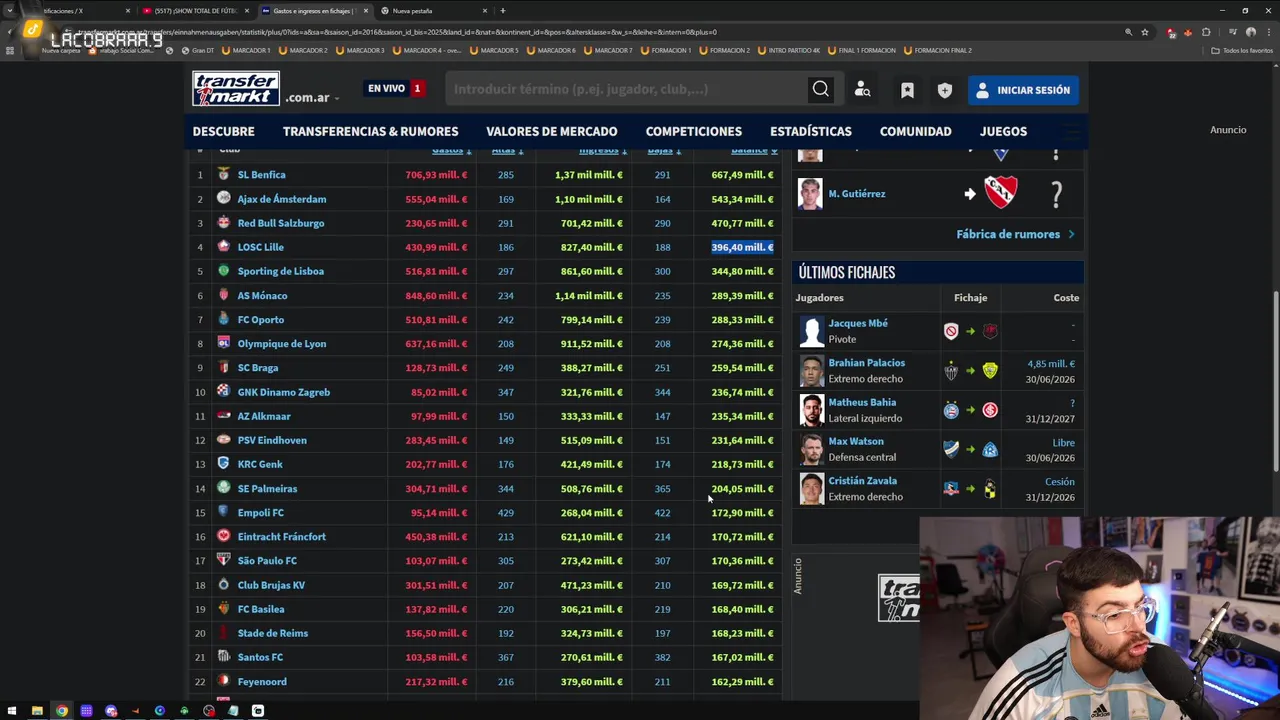Click Chrome icon in taskbar
1280x720 pixels.
coord(62,711)
